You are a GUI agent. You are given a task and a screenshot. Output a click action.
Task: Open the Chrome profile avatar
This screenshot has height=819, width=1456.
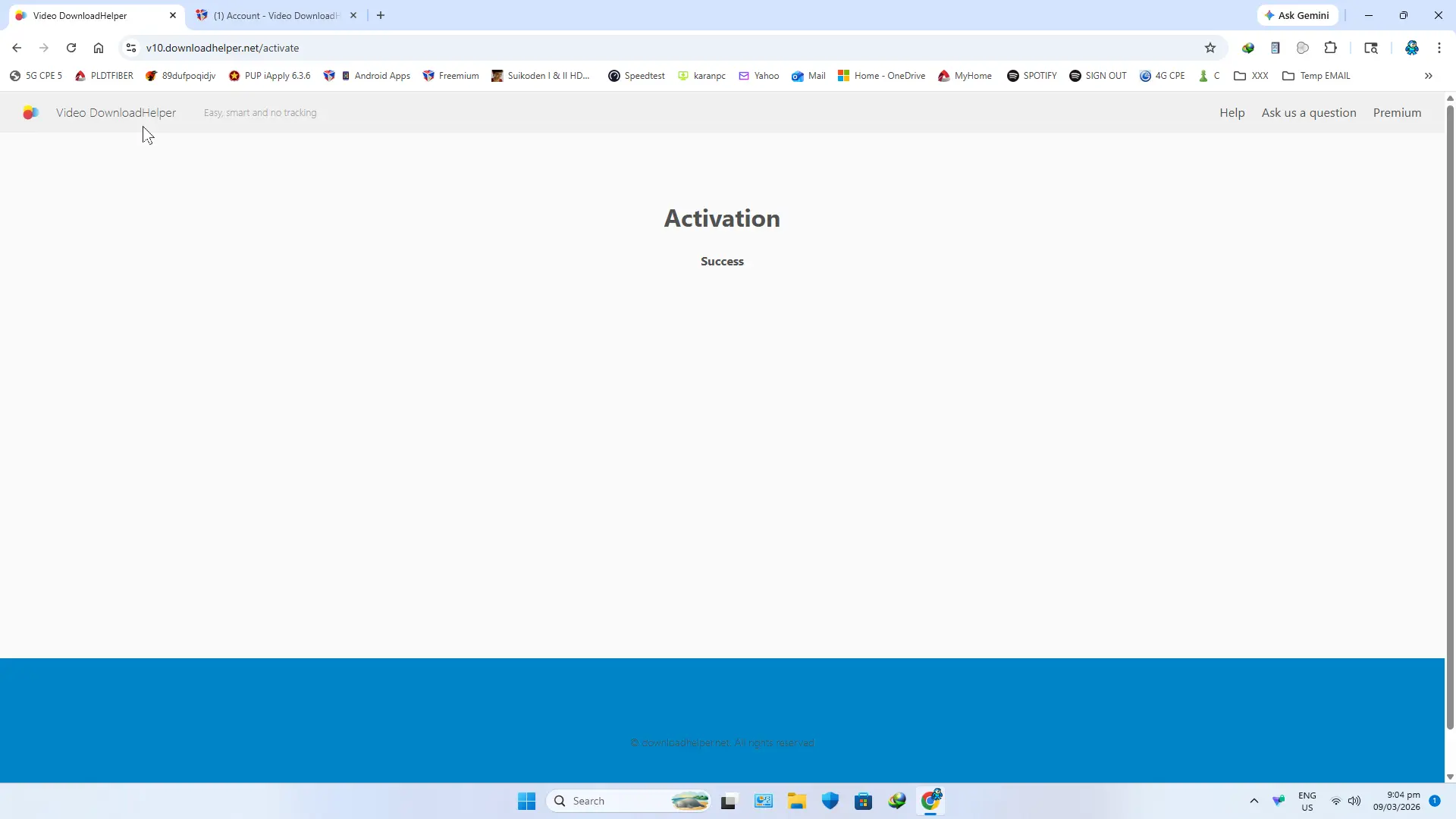tap(1412, 48)
